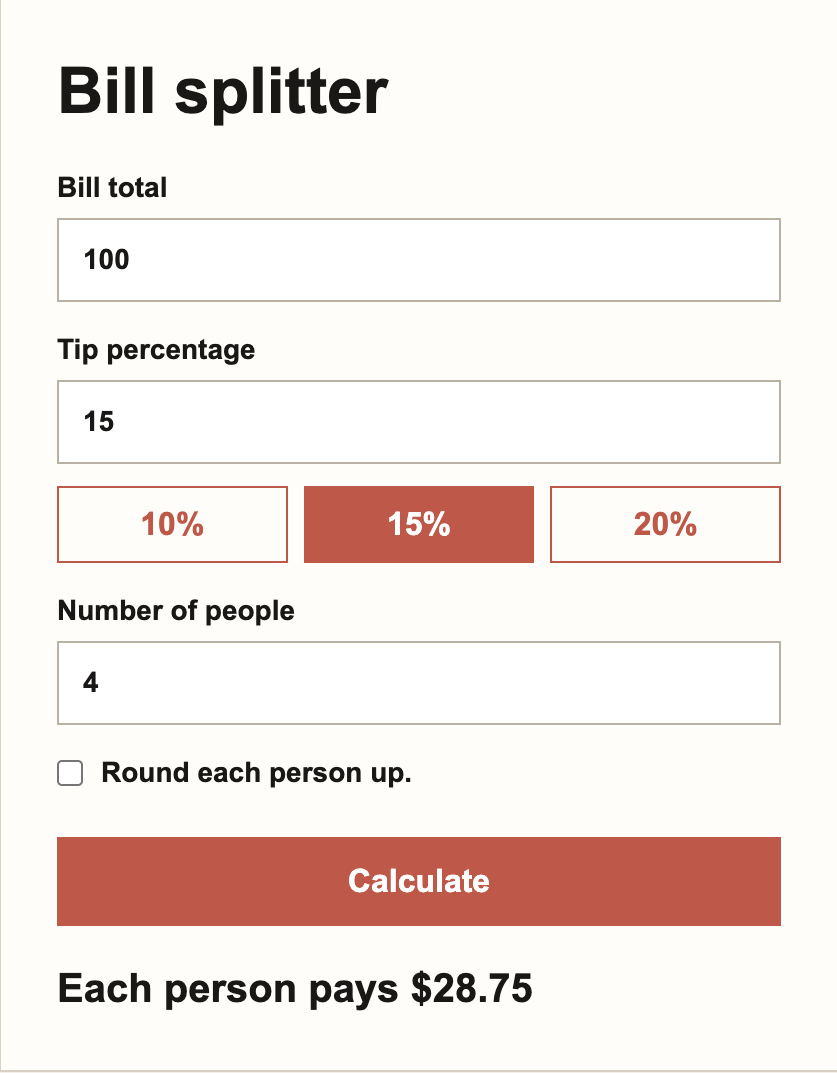The width and height of the screenshot is (837, 1073).
Task: Click the '15%' text on the filled preset
Action: pyautogui.click(x=419, y=525)
